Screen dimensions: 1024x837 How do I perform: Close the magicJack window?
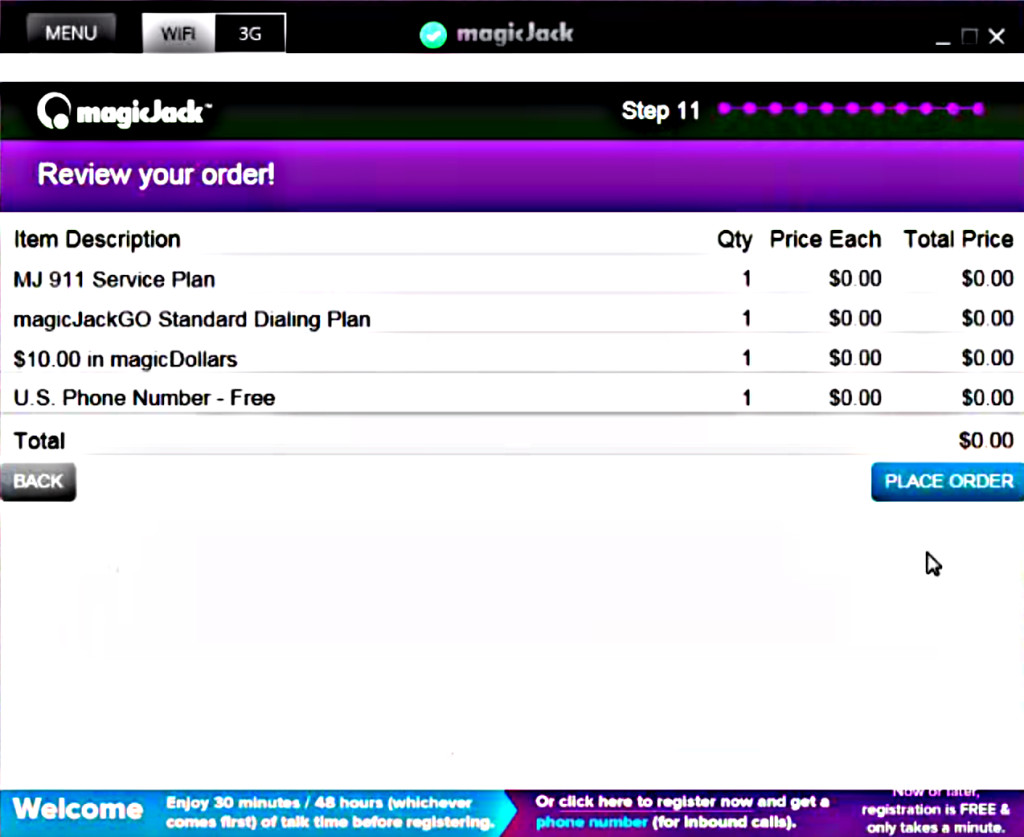click(996, 37)
